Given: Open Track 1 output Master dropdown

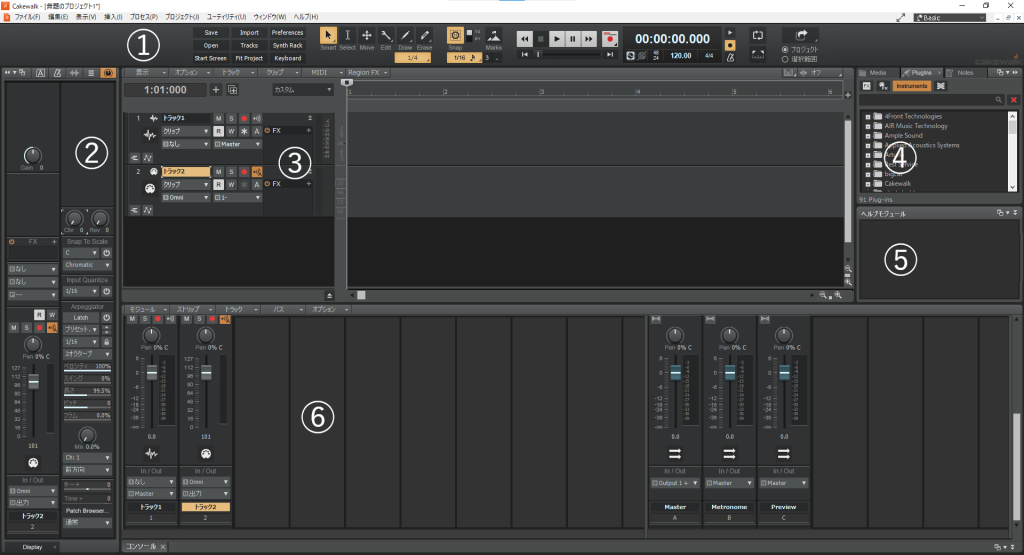Looking at the screenshot, I should [237, 144].
